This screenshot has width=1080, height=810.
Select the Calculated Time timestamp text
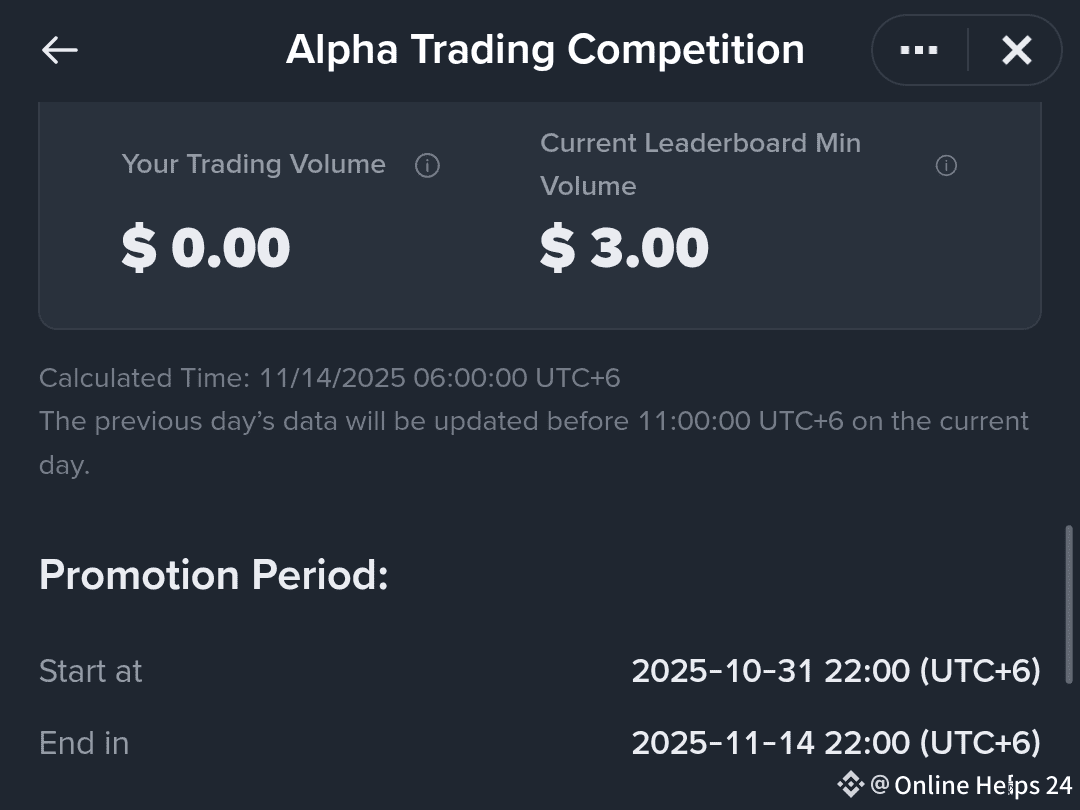coord(330,378)
